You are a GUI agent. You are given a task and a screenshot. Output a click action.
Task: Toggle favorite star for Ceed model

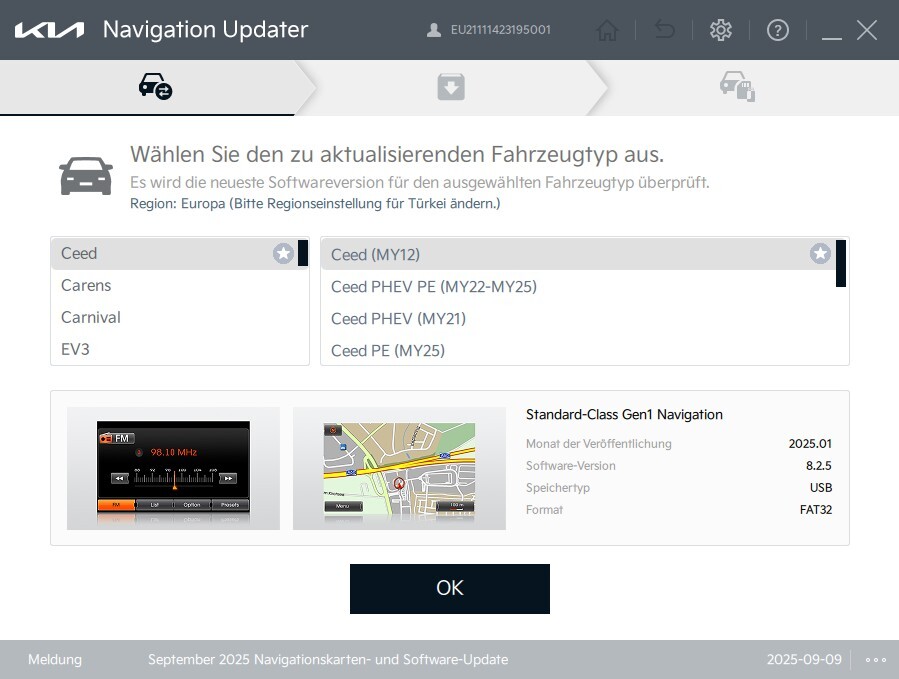pyautogui.click(x=283, y=254)
